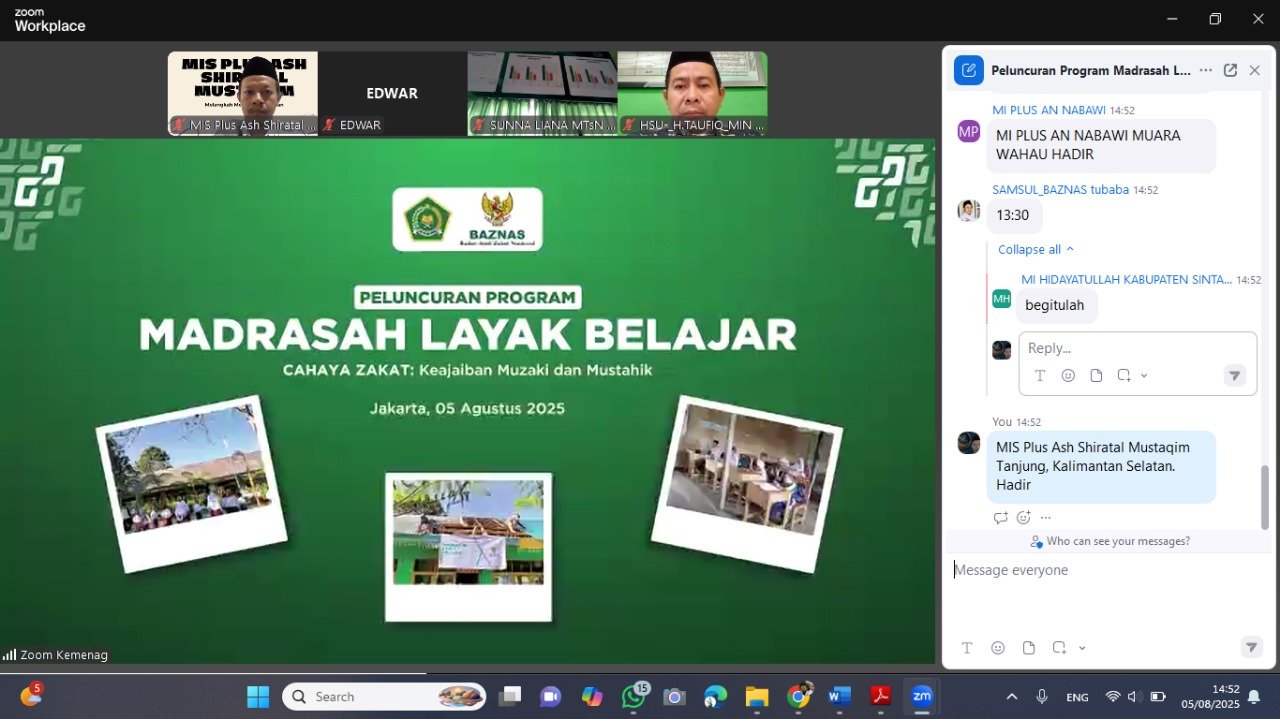
Task: Open the chat panel more options menu
Action: click(x=1206, y=70)
